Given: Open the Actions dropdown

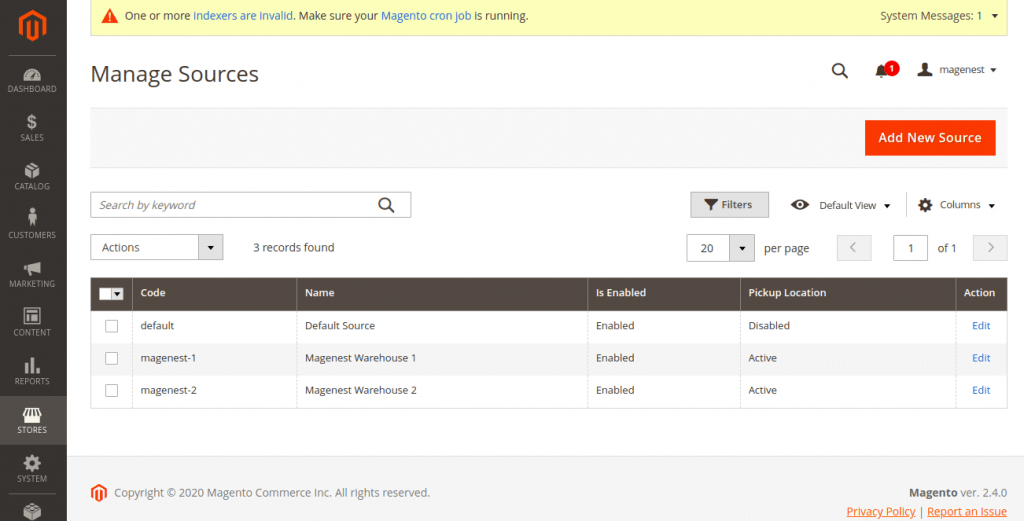Looking at the screenshot, I should (x=157, y=247).
